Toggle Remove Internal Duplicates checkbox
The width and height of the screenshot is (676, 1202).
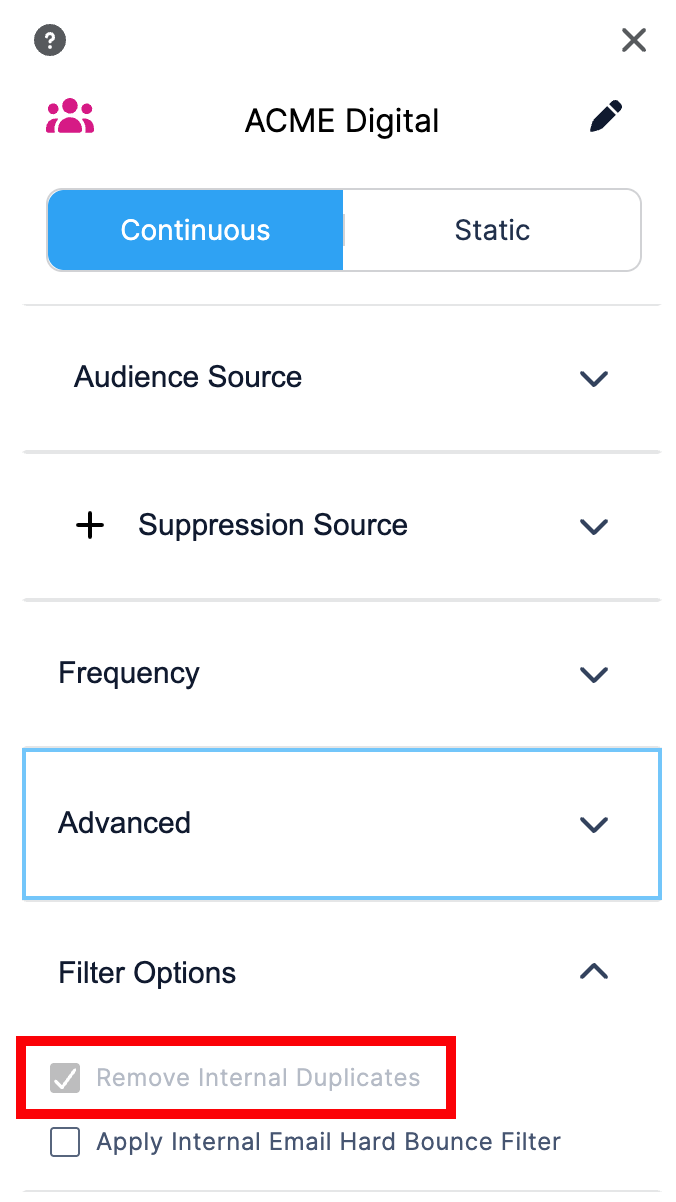point(65,1078)
